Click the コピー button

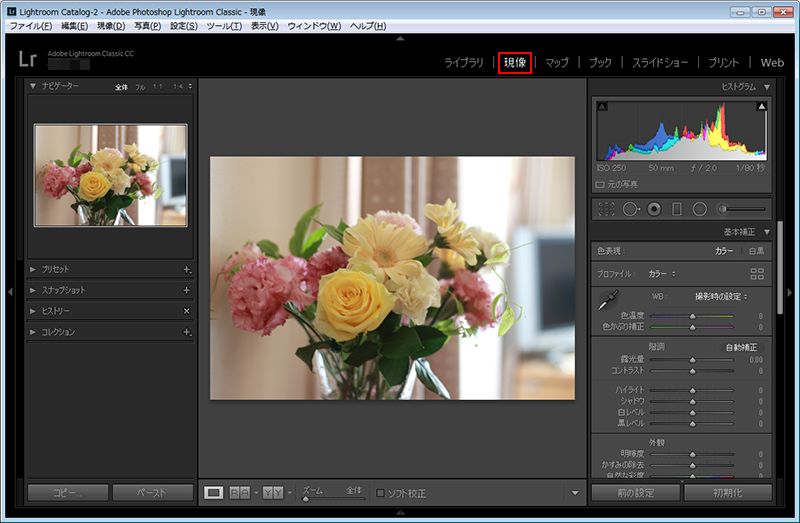pos(68,493)
